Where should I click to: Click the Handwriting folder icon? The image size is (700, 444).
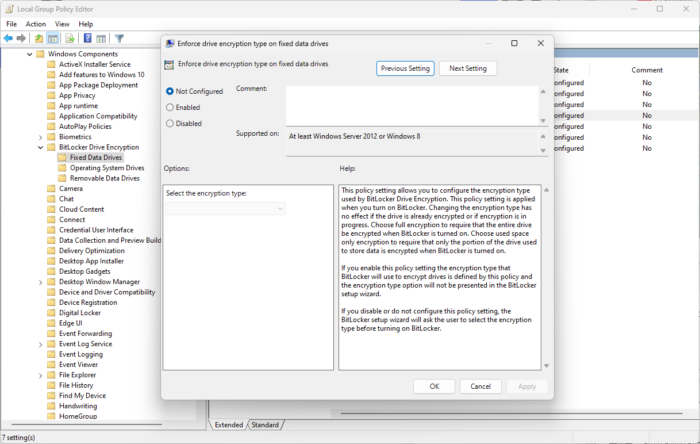pyautogui.click(x=51, y=406)
